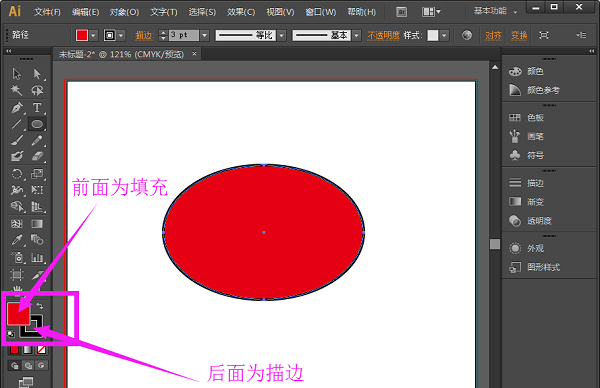Select the Pen tool
Viewport: 600px width, 388px height.
click(16, 108)
